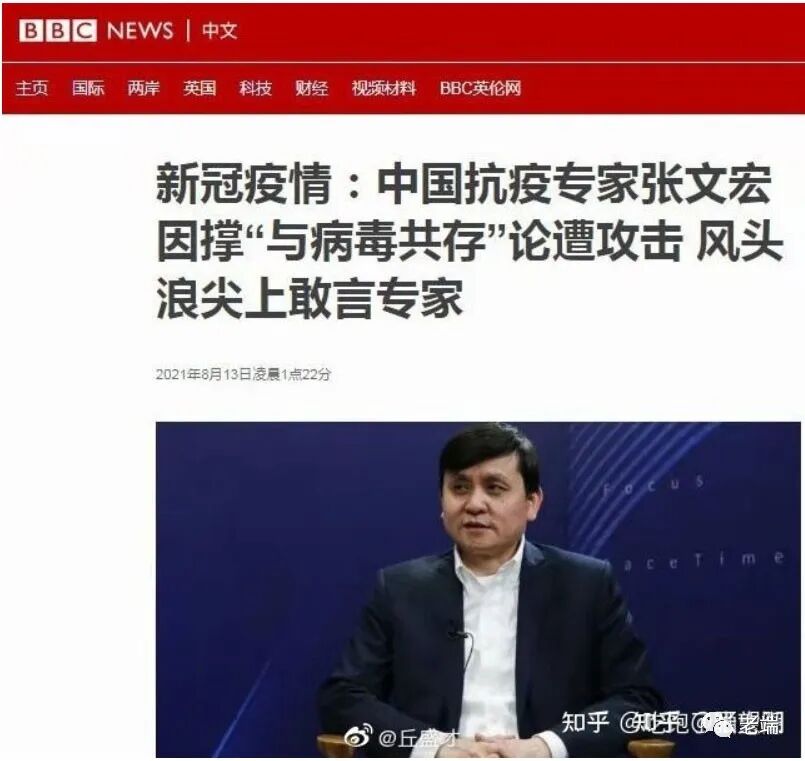Open the 中文 language label
This screenshot has width=805, height=761.
219,31
